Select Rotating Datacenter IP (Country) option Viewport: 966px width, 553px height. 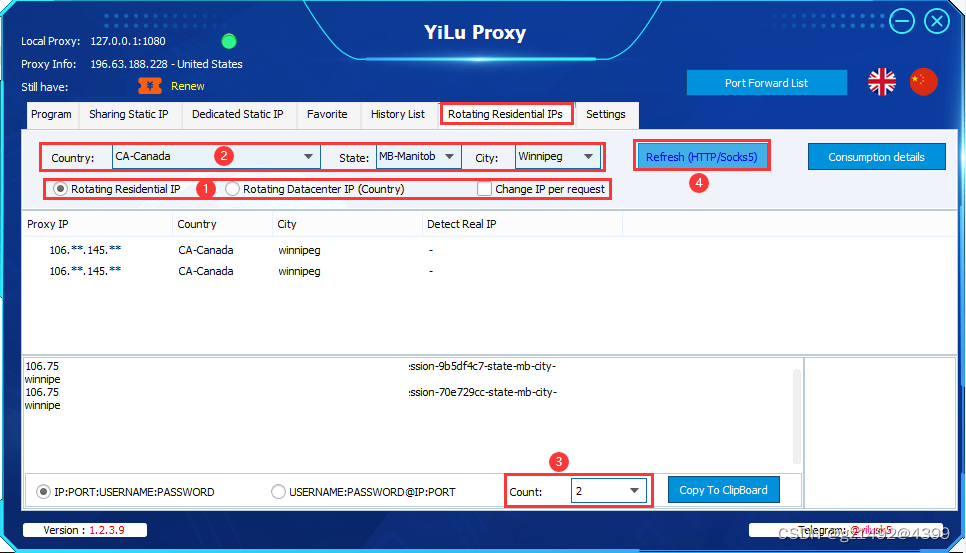[x=232, y=189]
